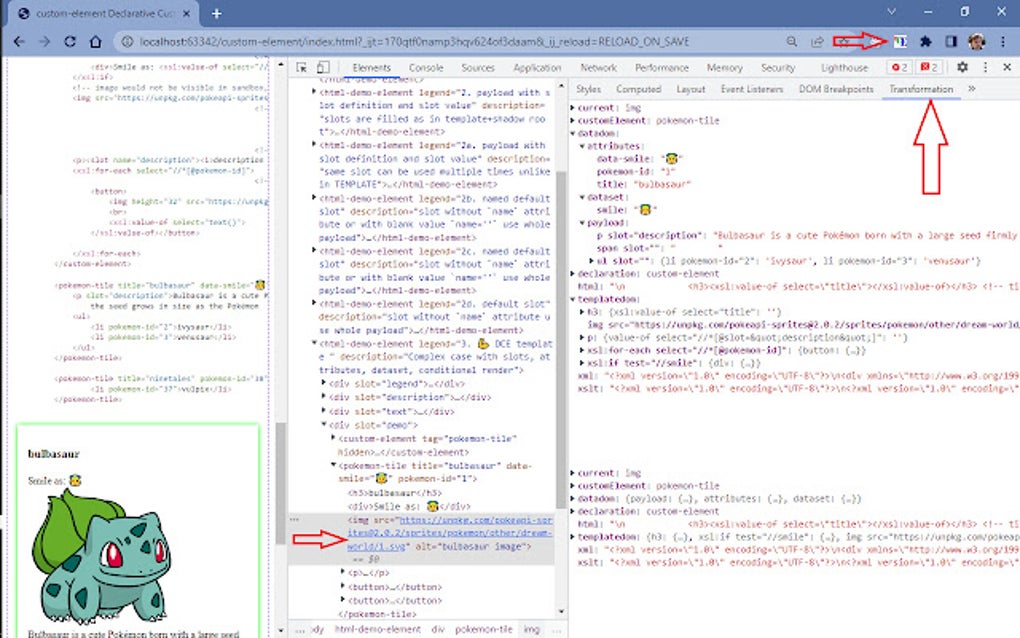
Task: Select the Layout sidebar tab
Action: (691, 89)
